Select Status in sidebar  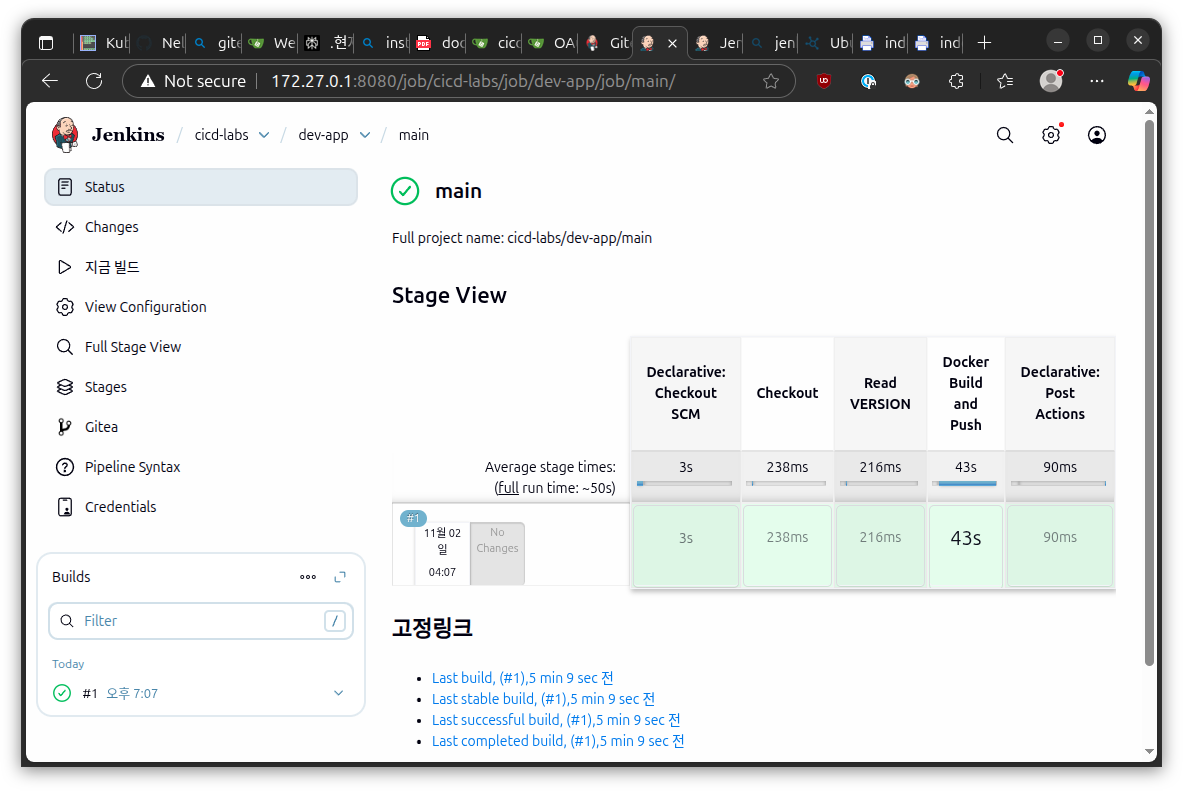201,187
